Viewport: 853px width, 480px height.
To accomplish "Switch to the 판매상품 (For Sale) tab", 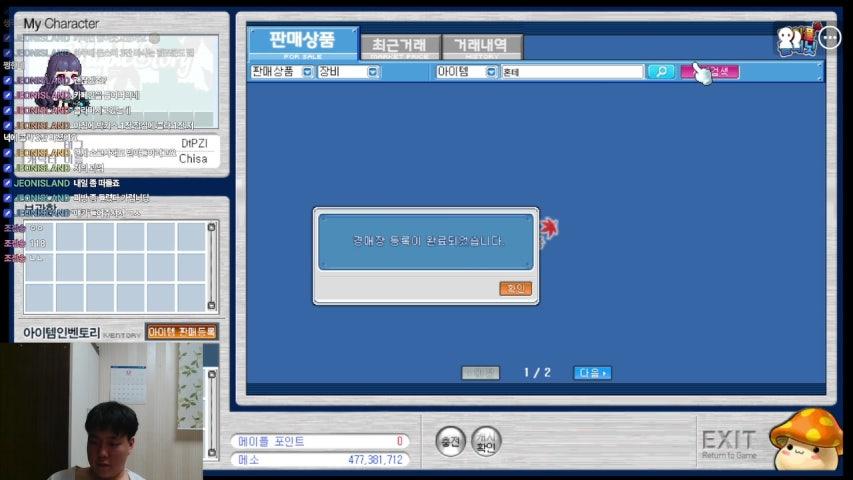I will pos(303,43).
